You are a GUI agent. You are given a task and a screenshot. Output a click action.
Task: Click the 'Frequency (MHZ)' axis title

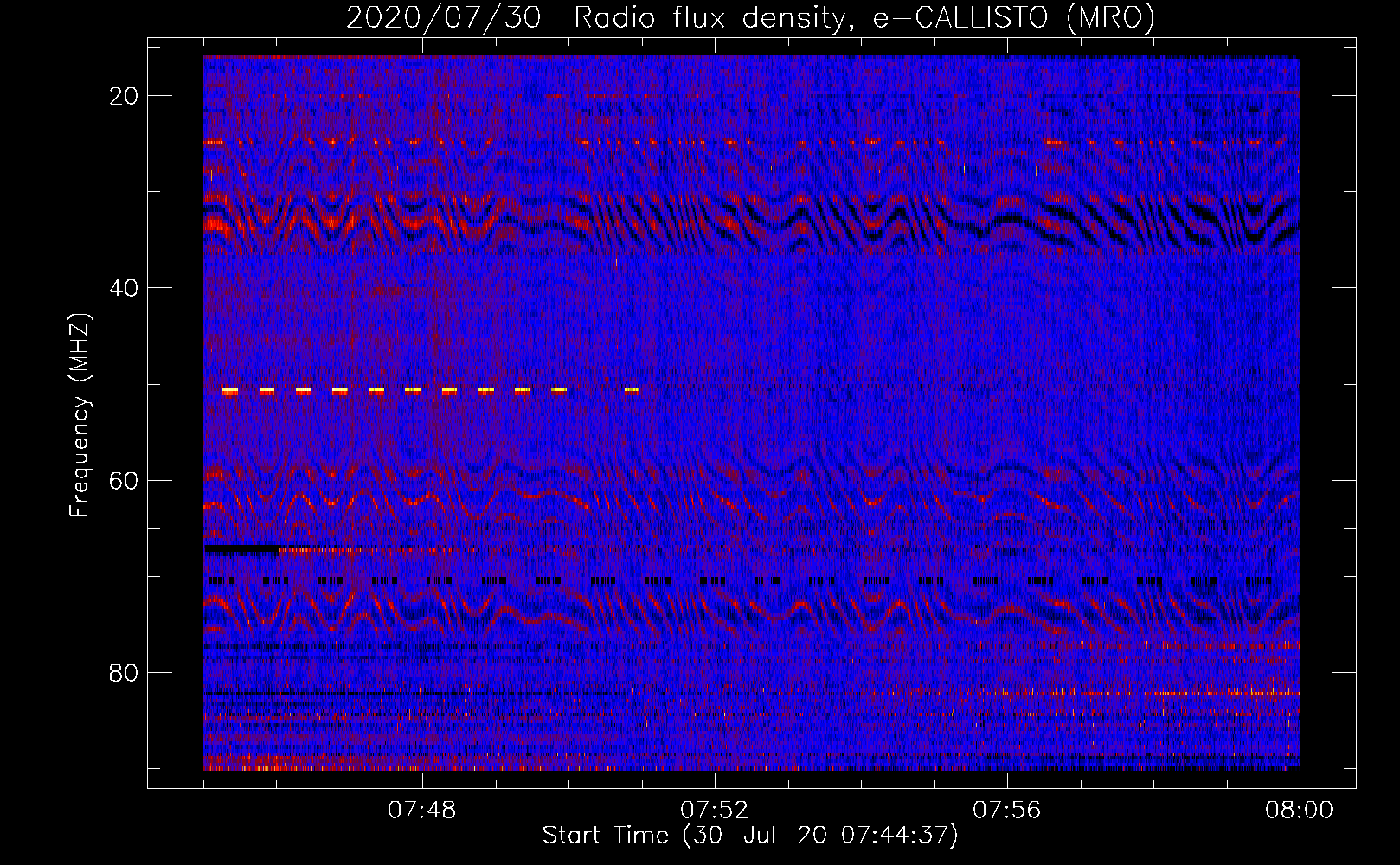(x=80, y=415)
